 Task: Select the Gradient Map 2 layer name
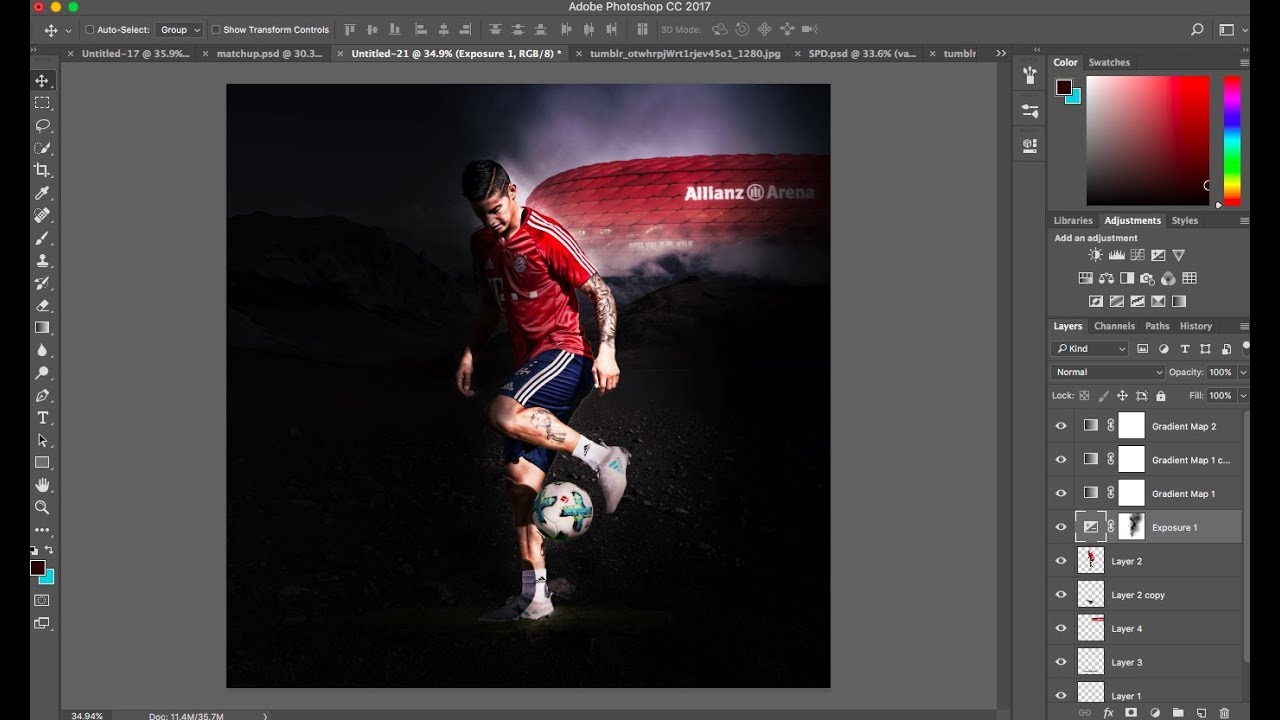tap(1184, 426)
